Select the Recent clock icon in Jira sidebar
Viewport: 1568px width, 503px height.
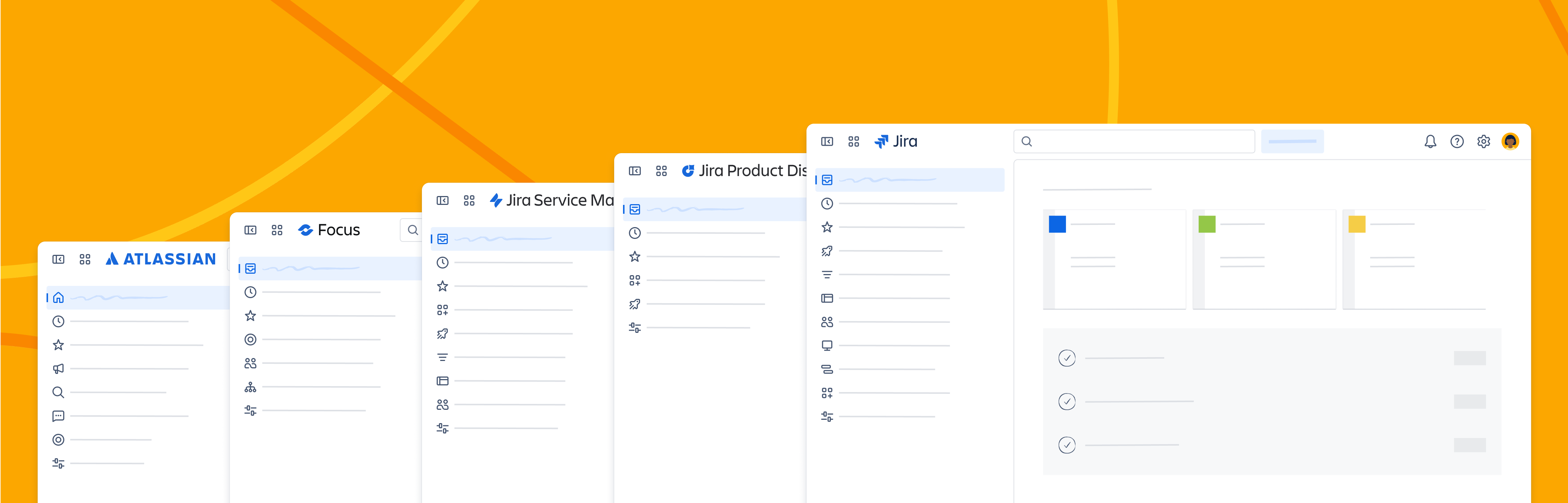(827, 203)
